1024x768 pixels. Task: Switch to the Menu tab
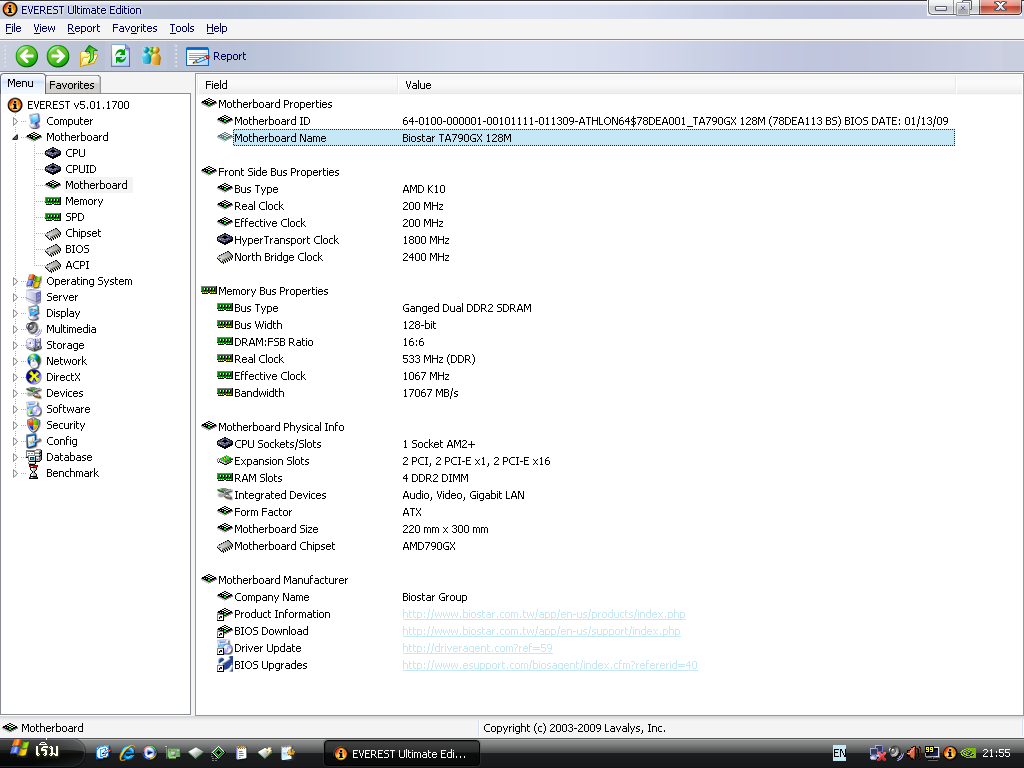point(21,83)
